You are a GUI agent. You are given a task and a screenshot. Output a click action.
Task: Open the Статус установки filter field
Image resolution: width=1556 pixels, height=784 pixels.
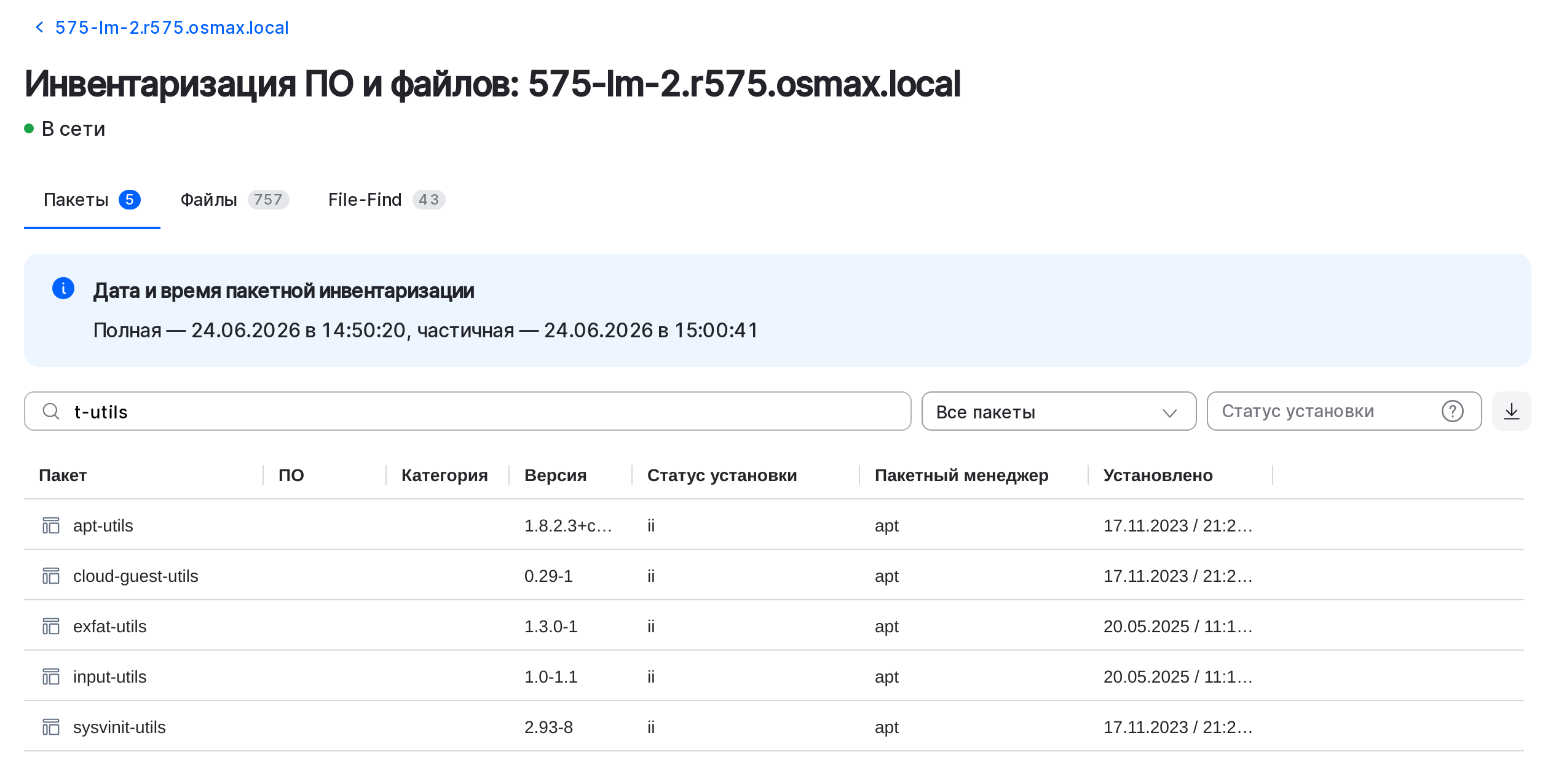tap(1344, 411)
